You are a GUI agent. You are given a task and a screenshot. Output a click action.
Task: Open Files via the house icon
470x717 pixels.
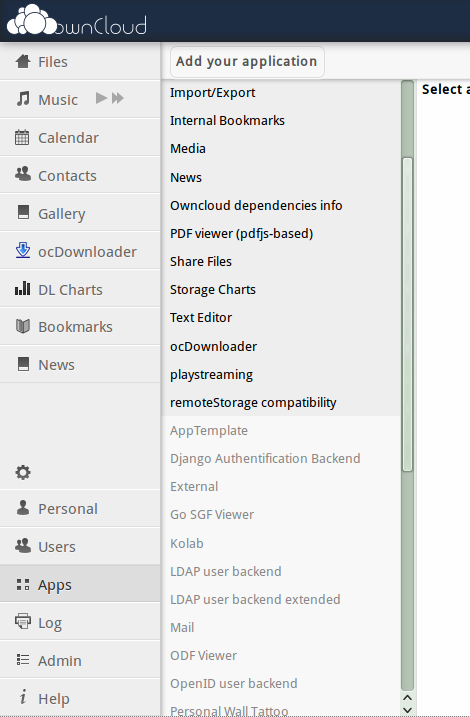pyautogui.click(x=23, y=61)
